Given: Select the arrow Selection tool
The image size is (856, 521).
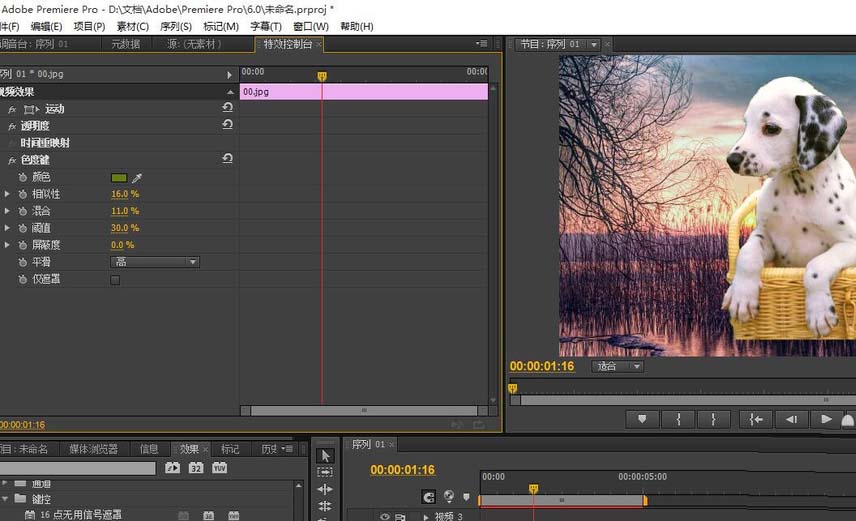Looking at the screenshot, I should coord(325,455).
